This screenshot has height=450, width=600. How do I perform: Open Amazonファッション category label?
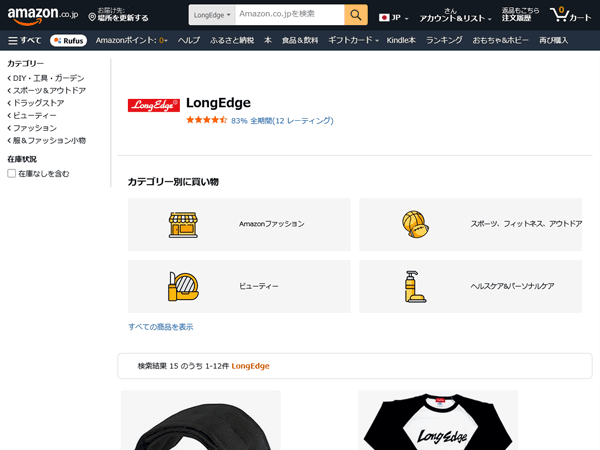pos(272,224)
